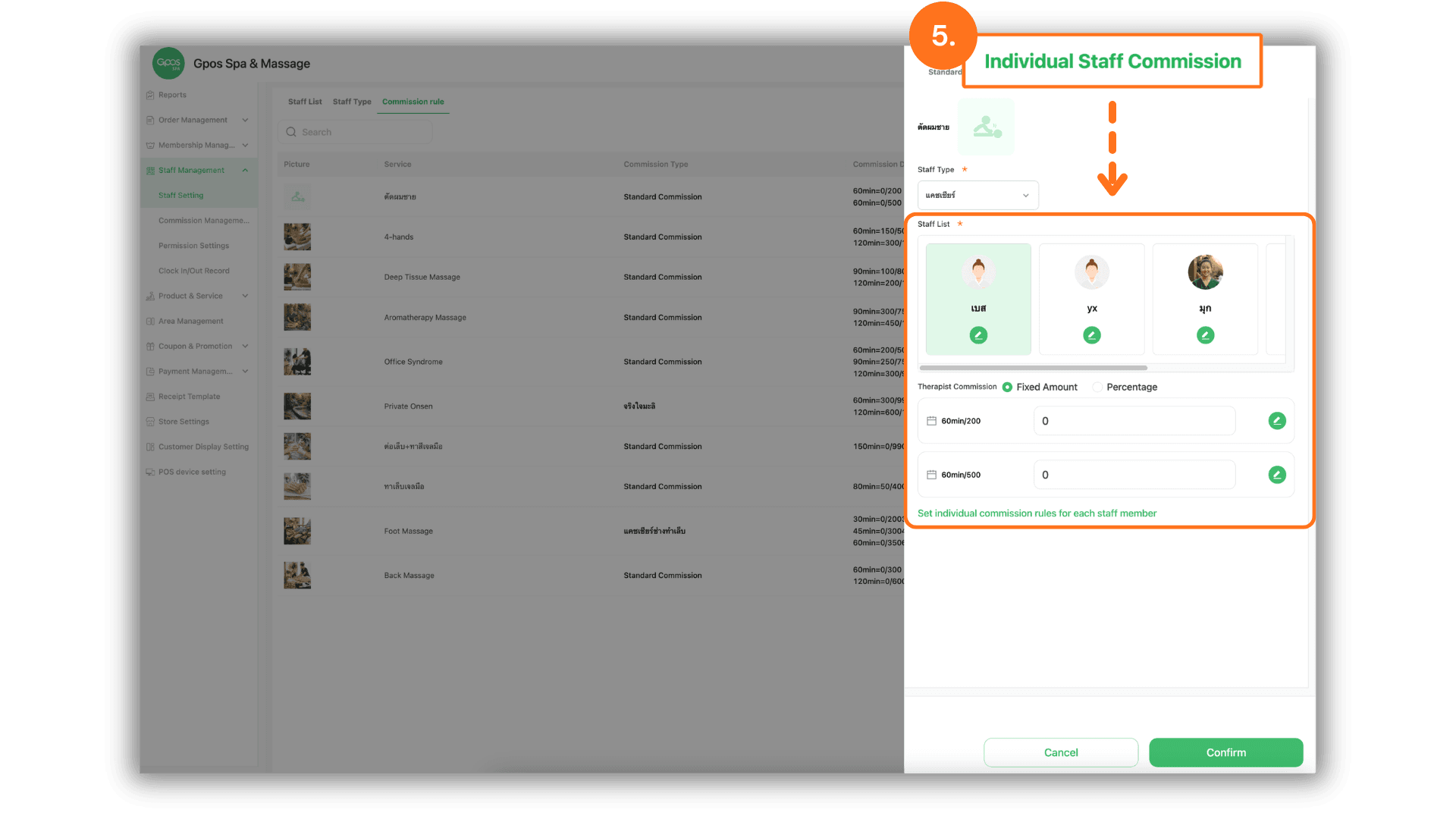This screenshot has height=819, width=1456.
Task: Click the Office Syndrome thumbnail
Action: click(297, 362)
